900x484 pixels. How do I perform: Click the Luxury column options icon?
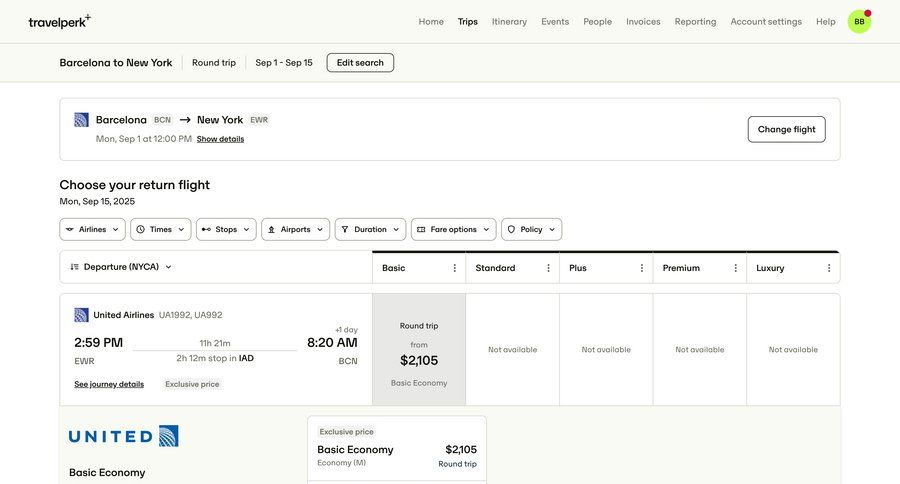coord(829,268)
